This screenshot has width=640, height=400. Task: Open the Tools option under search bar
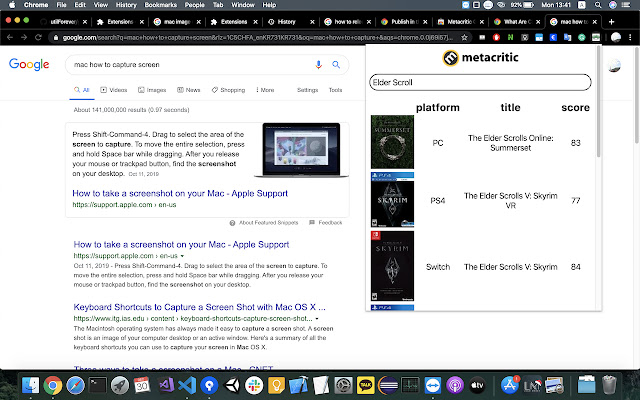coord(335,90)
